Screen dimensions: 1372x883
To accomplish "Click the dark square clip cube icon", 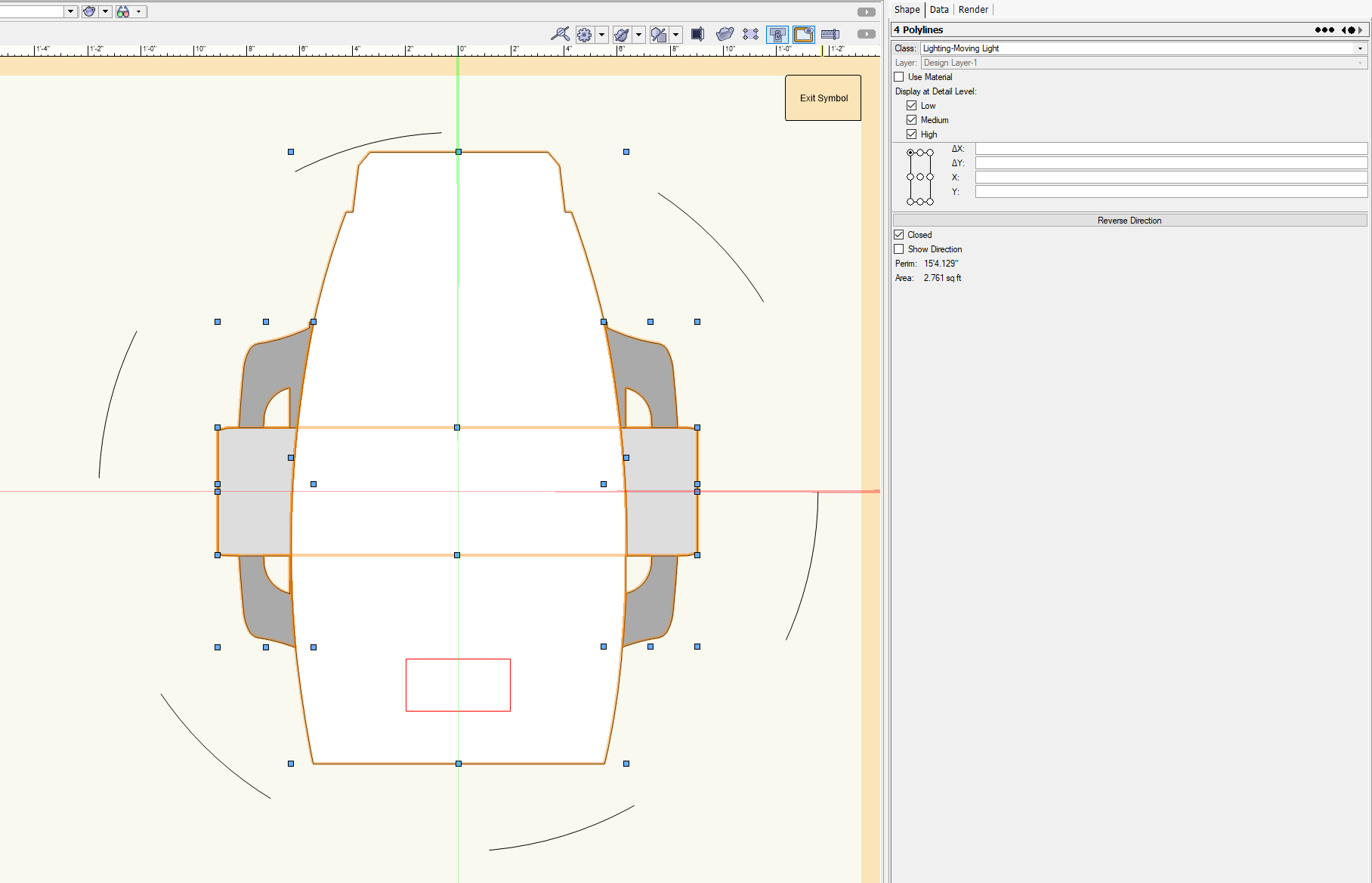I will click(697, 34).
